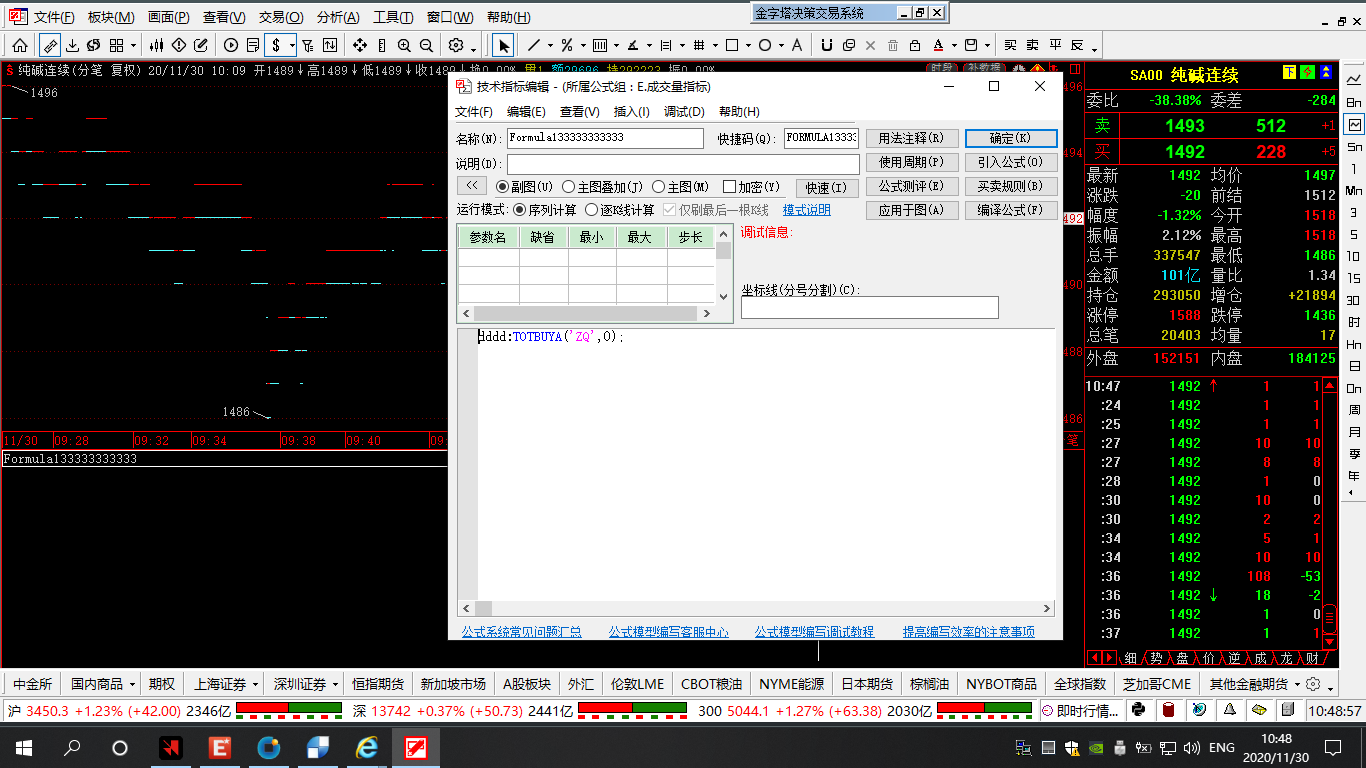Expand the 上海证券 dropdown arrow
This screenshot has width=1366, height=768.
(x=255, y=684)
